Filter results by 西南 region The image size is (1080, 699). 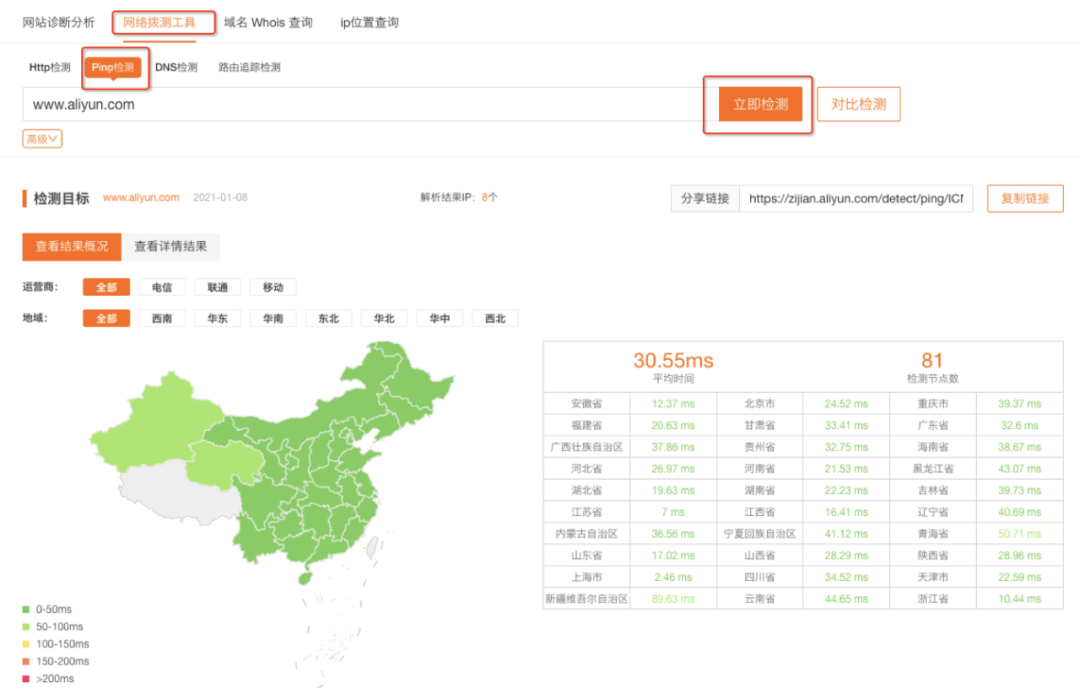point(161,318)
